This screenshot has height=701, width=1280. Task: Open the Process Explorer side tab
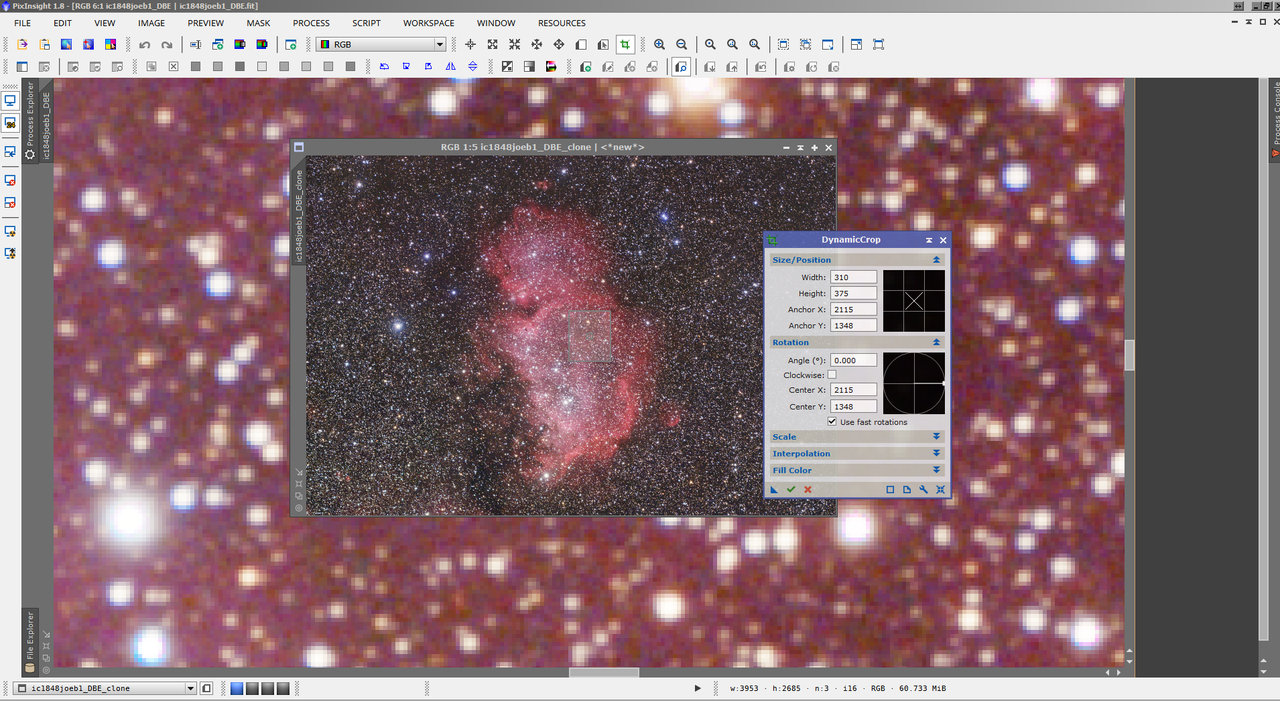(x=30, y=119)
